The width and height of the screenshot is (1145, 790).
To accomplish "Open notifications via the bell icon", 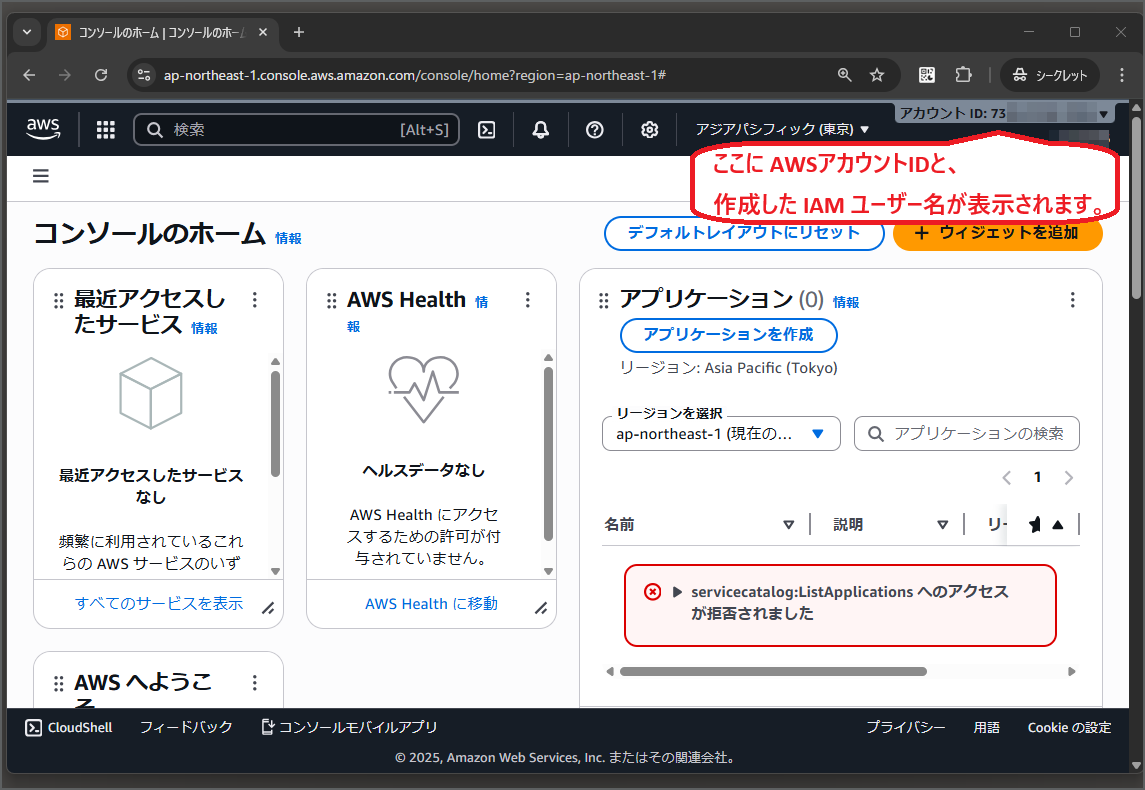I will (540, 130).
